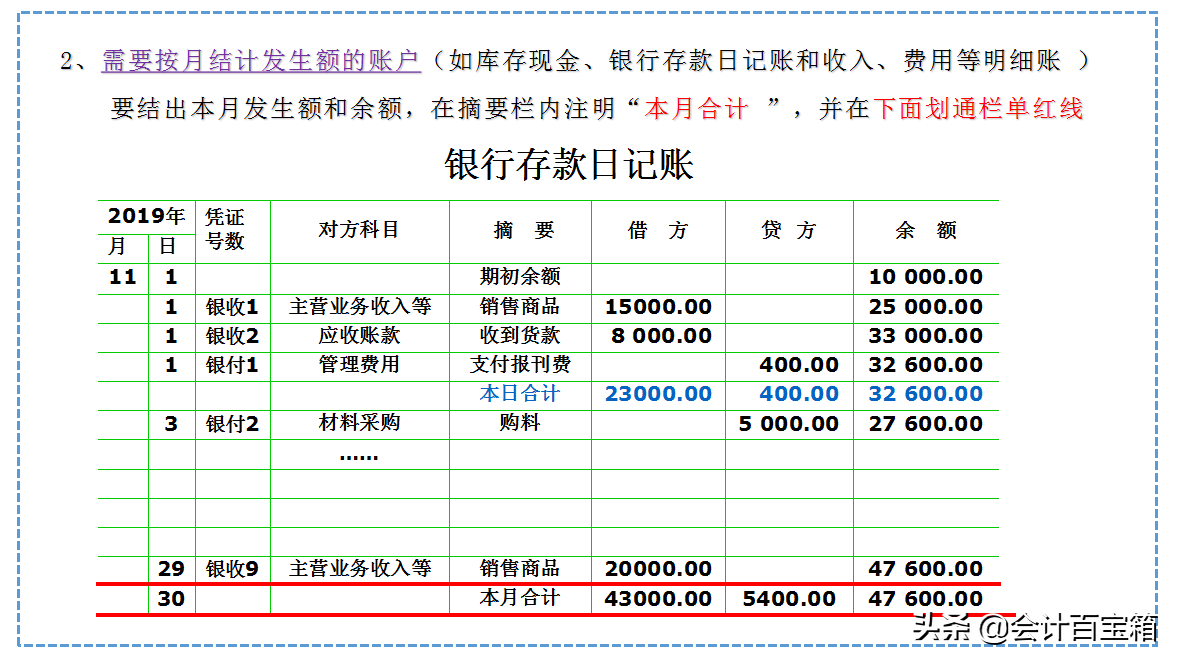
Task: Click the underlined link 需要按月结计发生额的账户
Action: [258, 57]
